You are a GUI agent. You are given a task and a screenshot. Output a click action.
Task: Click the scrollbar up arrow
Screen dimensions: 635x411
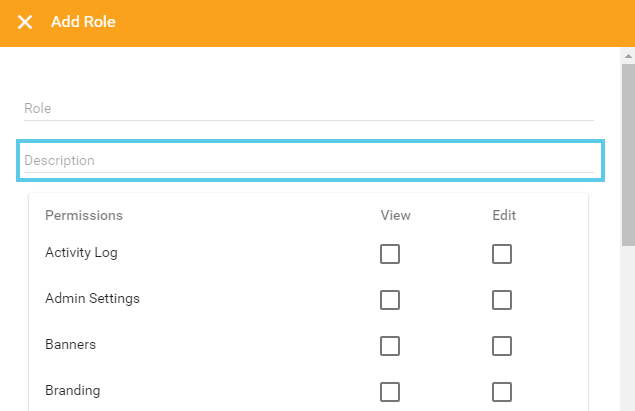(628, 56)
